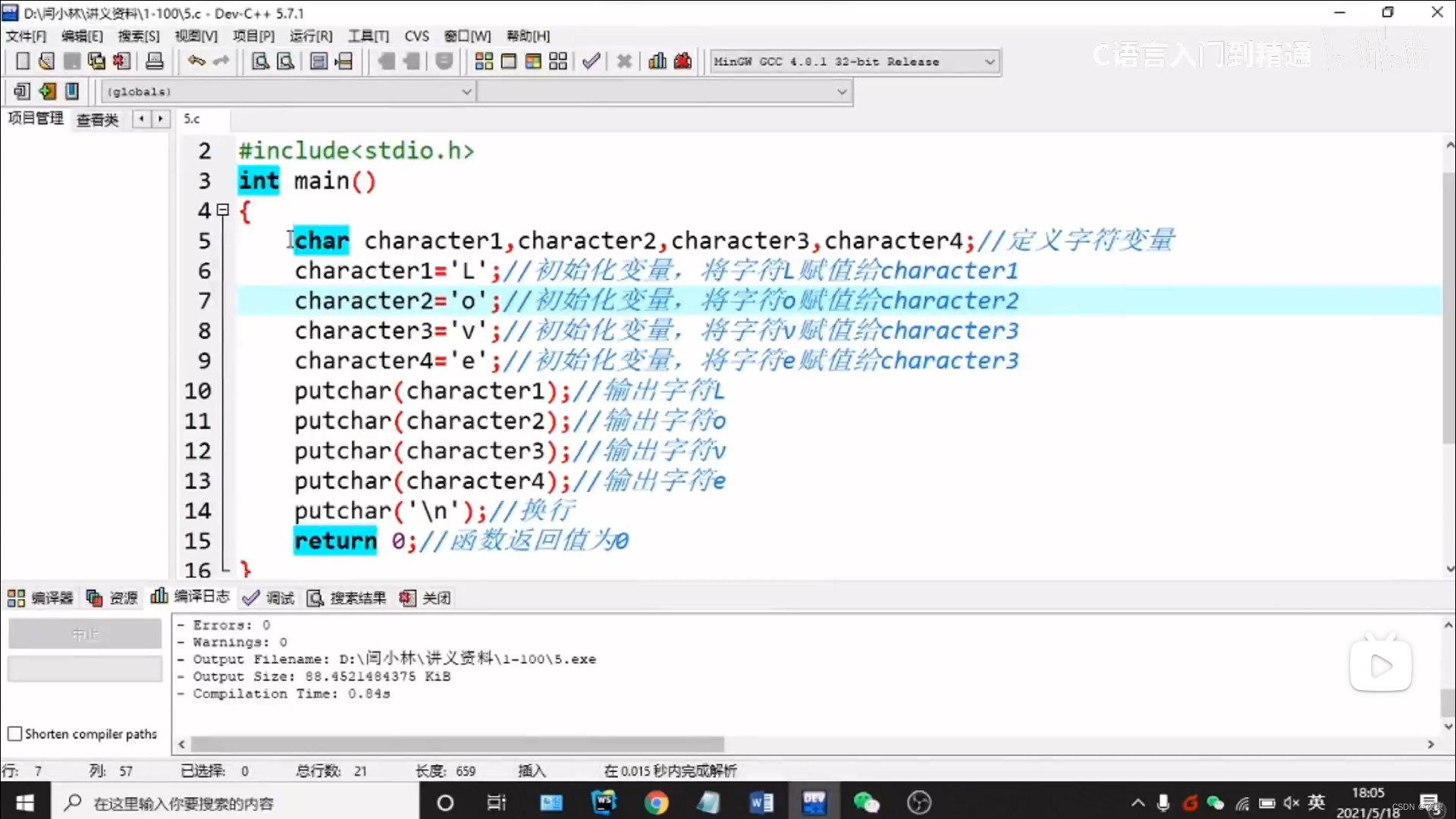This screenshot has width=1456, height=819.
Task: Switch to the 调试 tab at bottom
Action: coord(268,598)
